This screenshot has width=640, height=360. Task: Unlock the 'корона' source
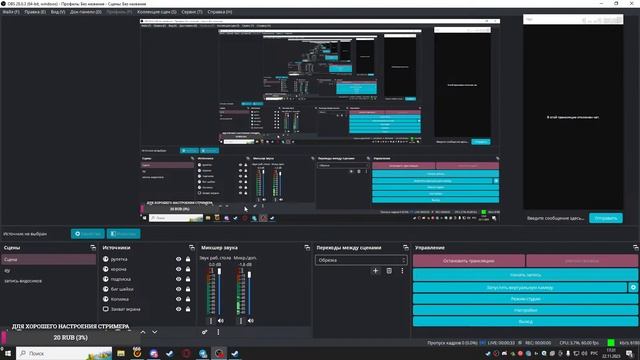pos(188,269)
